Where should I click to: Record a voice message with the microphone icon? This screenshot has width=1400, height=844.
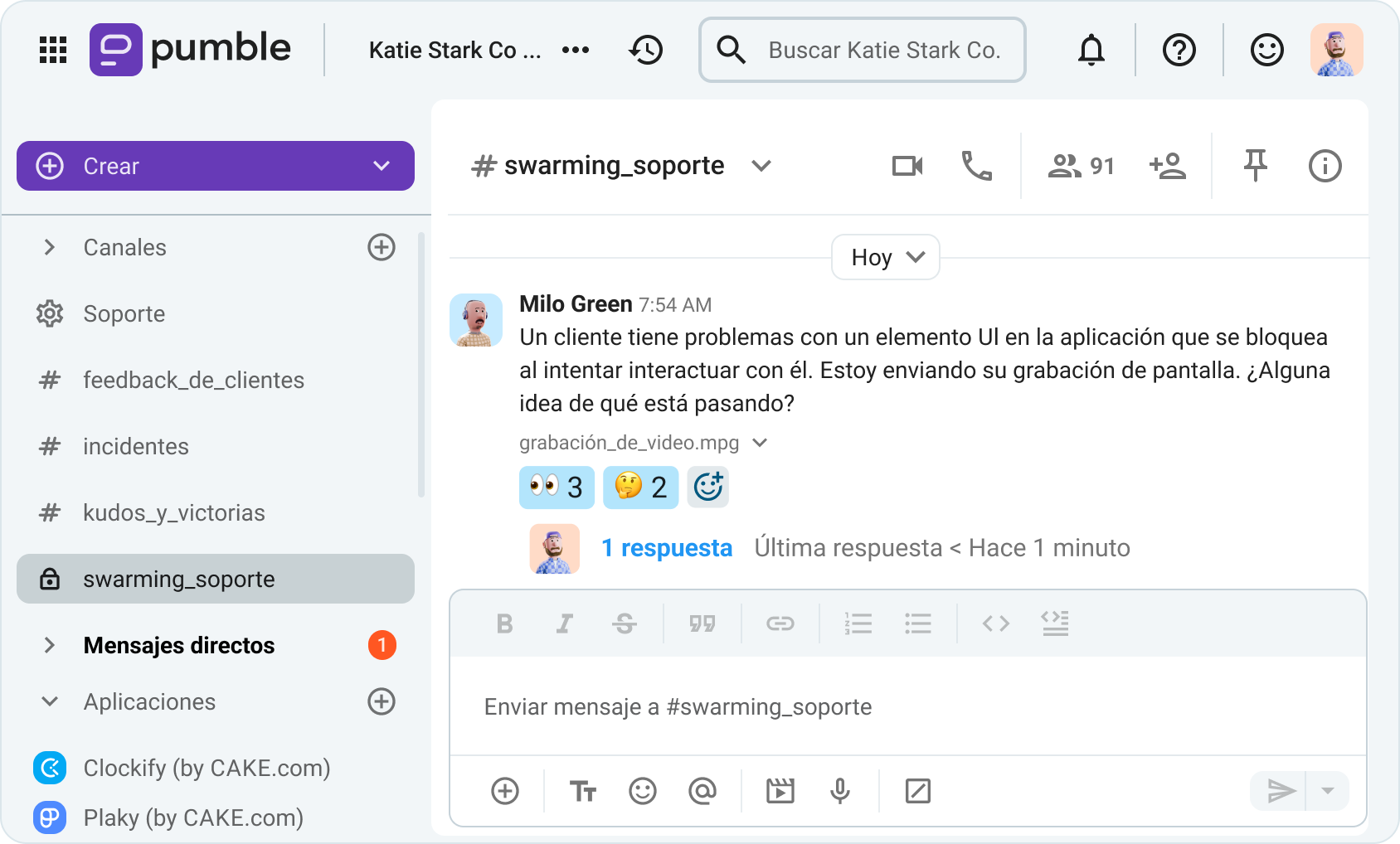[x=840, y=791]
